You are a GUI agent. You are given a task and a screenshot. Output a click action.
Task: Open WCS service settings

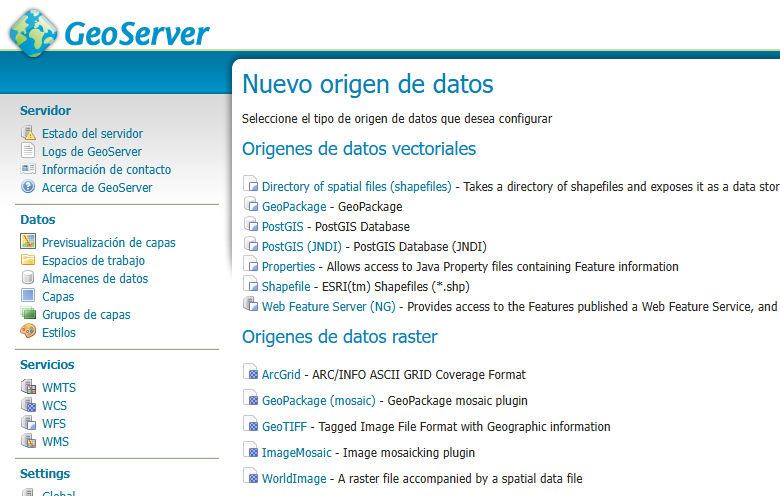pyautogui.click(x=54, y=405)
